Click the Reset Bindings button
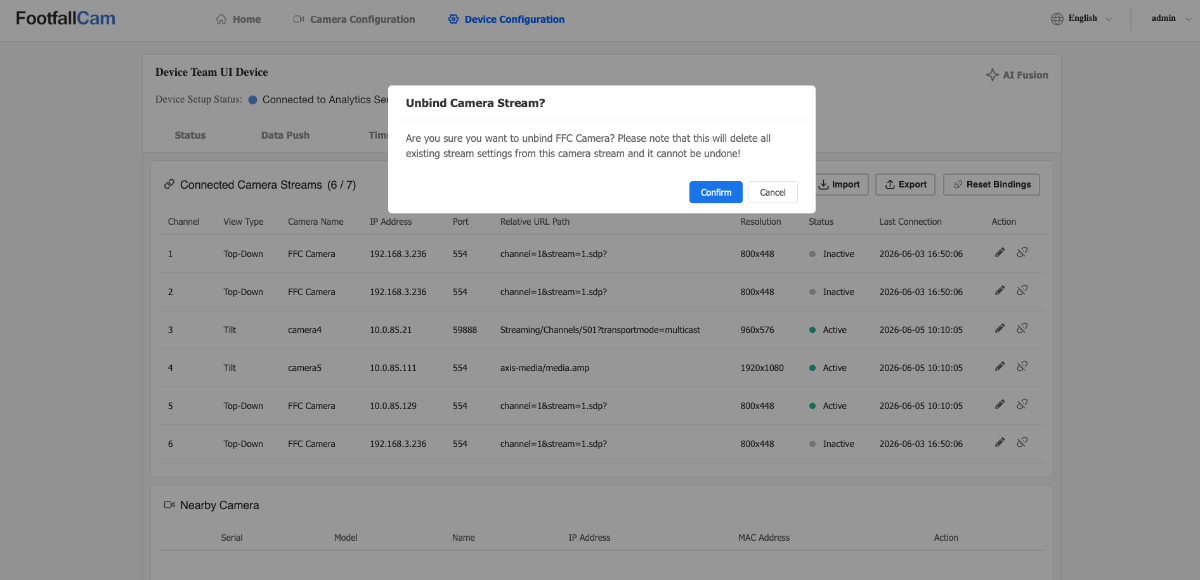Screen dimensions: 1200x580 pos(992,184)
